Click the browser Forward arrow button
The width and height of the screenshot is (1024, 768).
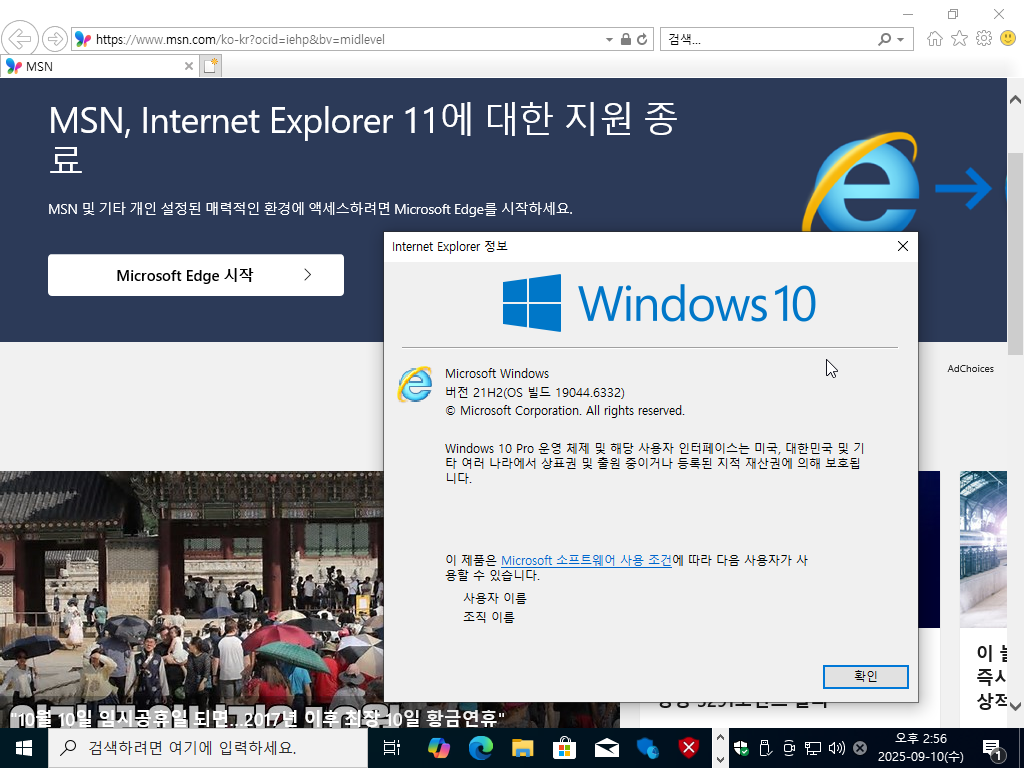pyautogui.click(x=55, y=39)
